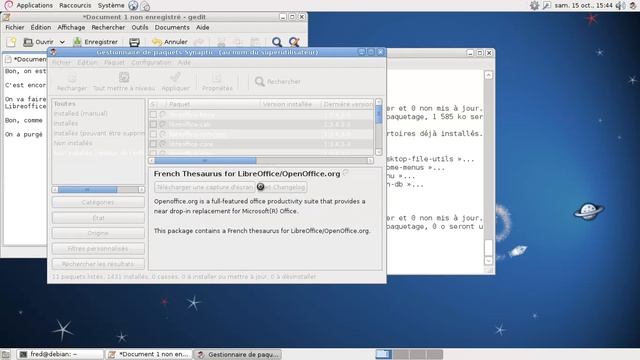Image resolution: width=640 pixels, height=360 pixels.
Task: Open the volume speaker control in tray
Action: [x=620, y=5]
